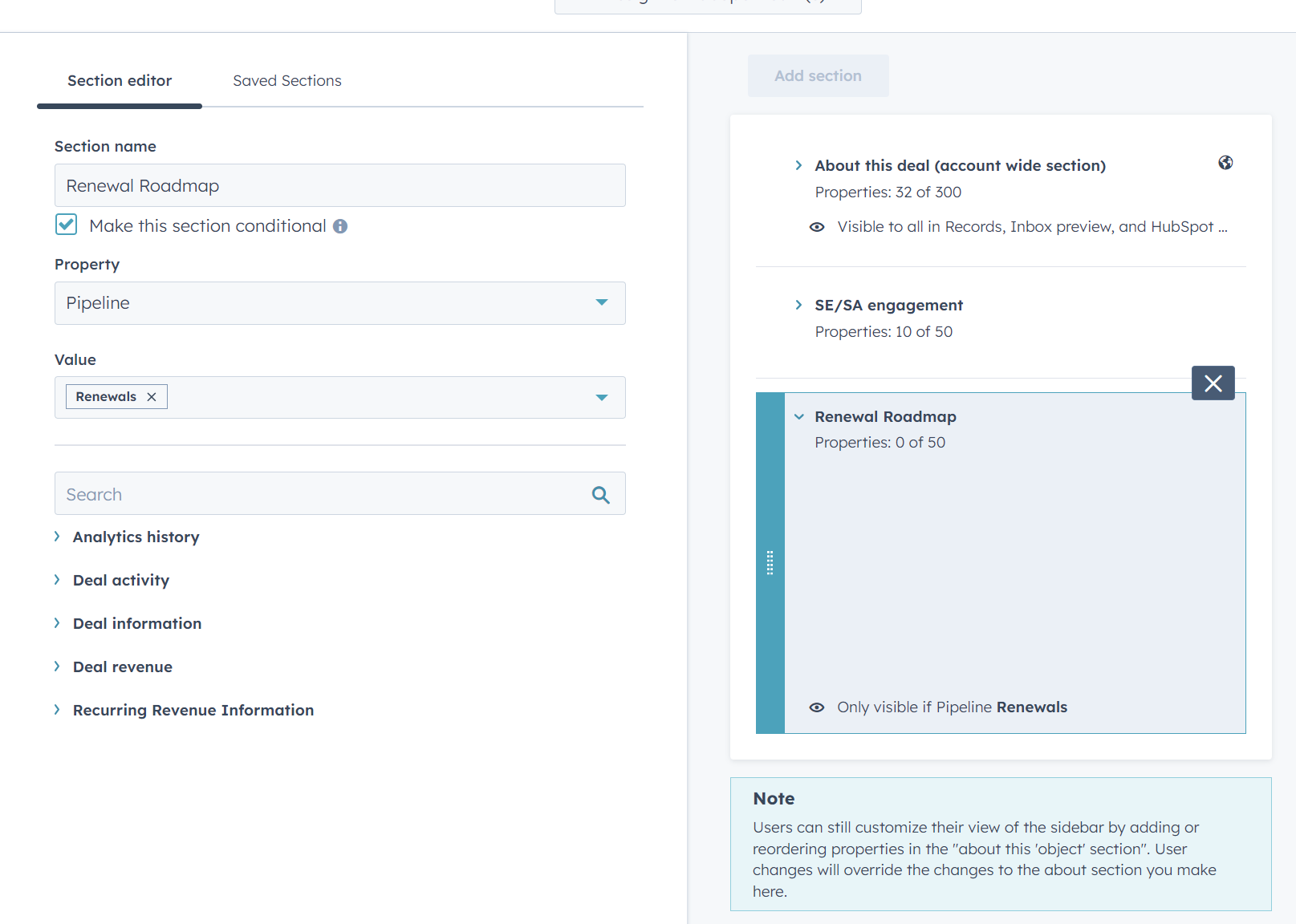
Task: Click the eye icon on About this deal visibility
Action: 816,227
